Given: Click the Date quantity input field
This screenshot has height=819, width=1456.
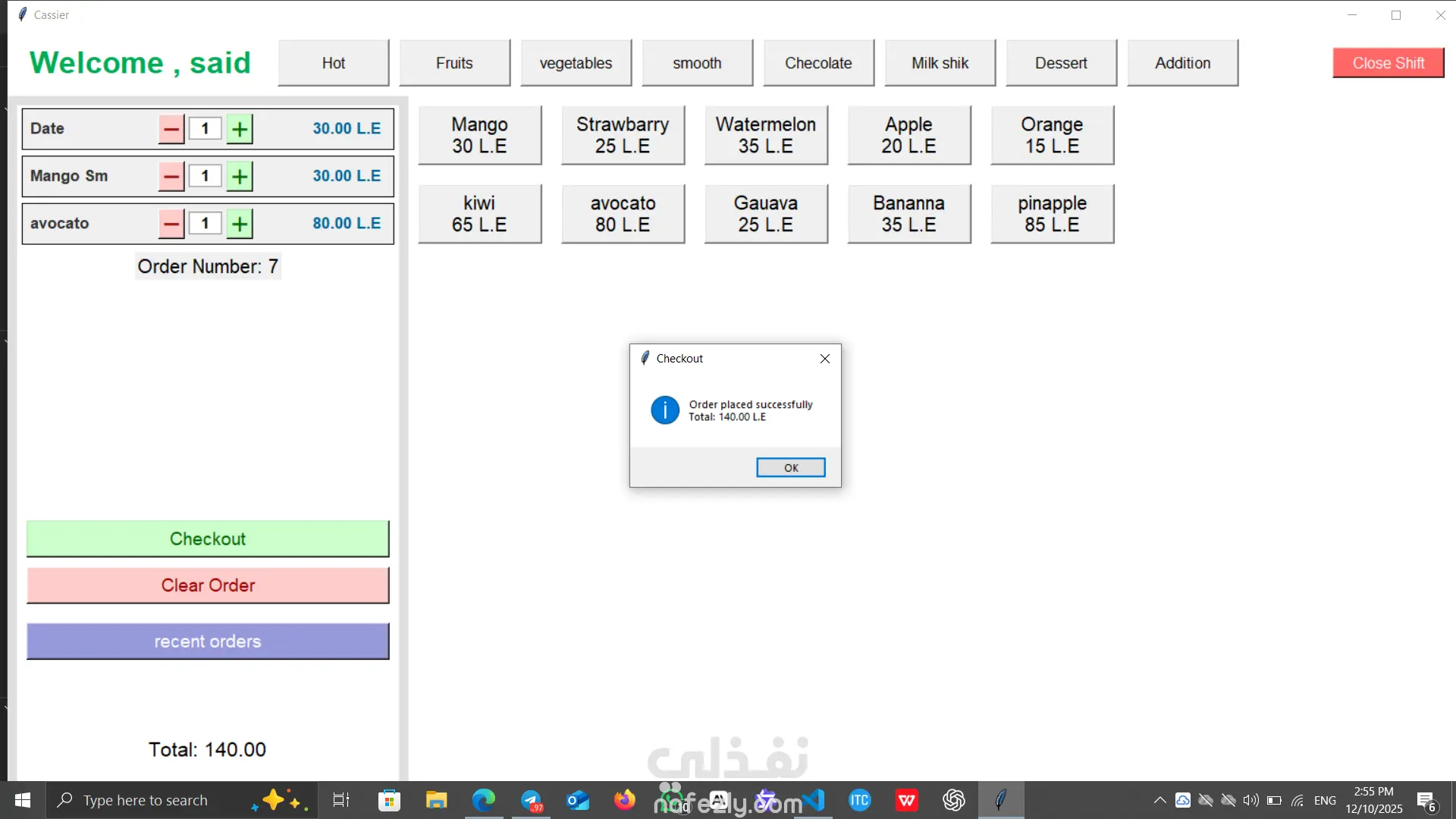Looking at the screenshot, I should pos(205,129).
